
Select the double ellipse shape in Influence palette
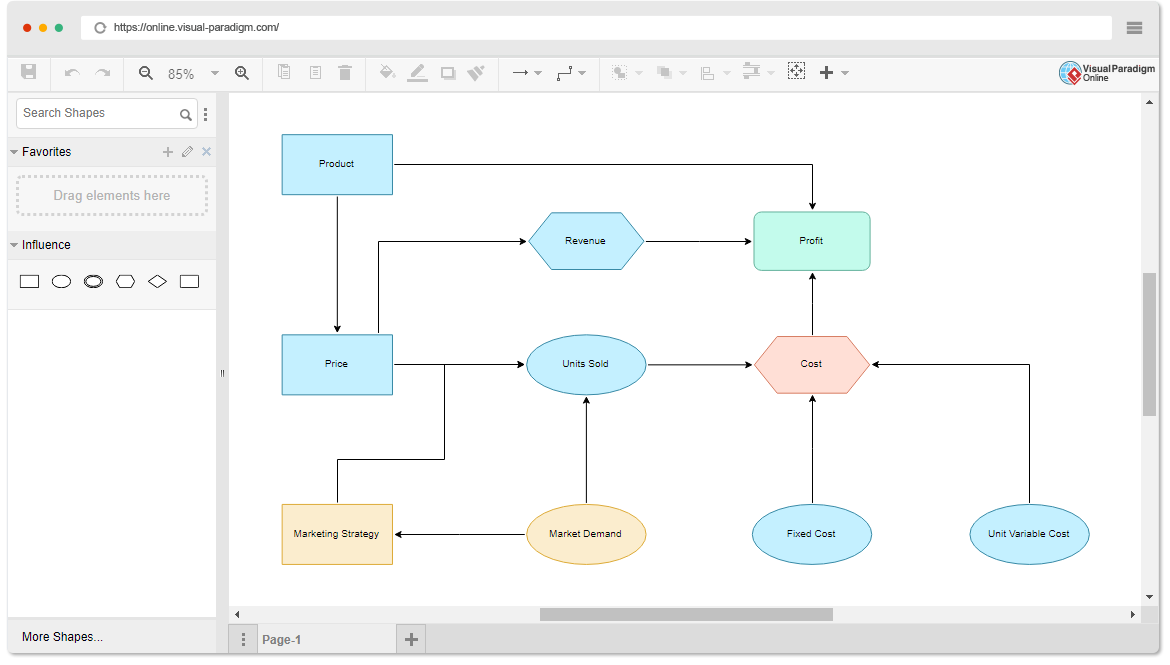(x=93, y=281)
